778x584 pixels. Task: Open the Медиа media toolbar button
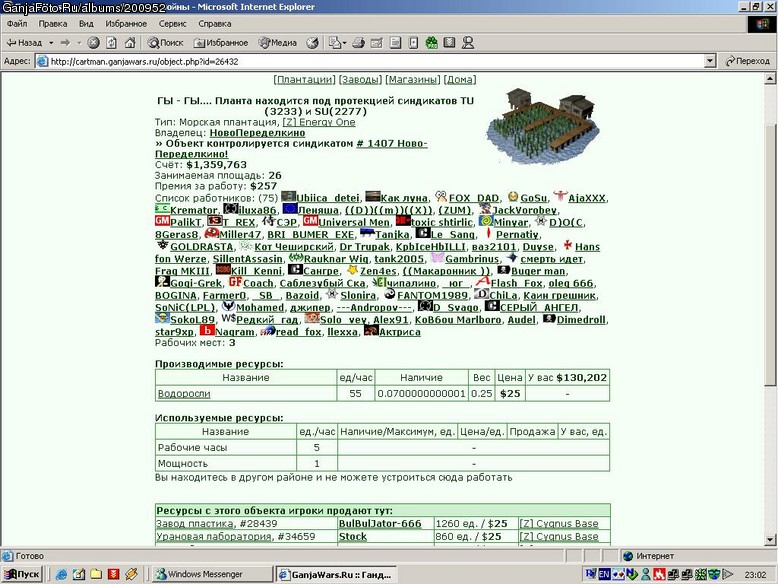(277, 43)
